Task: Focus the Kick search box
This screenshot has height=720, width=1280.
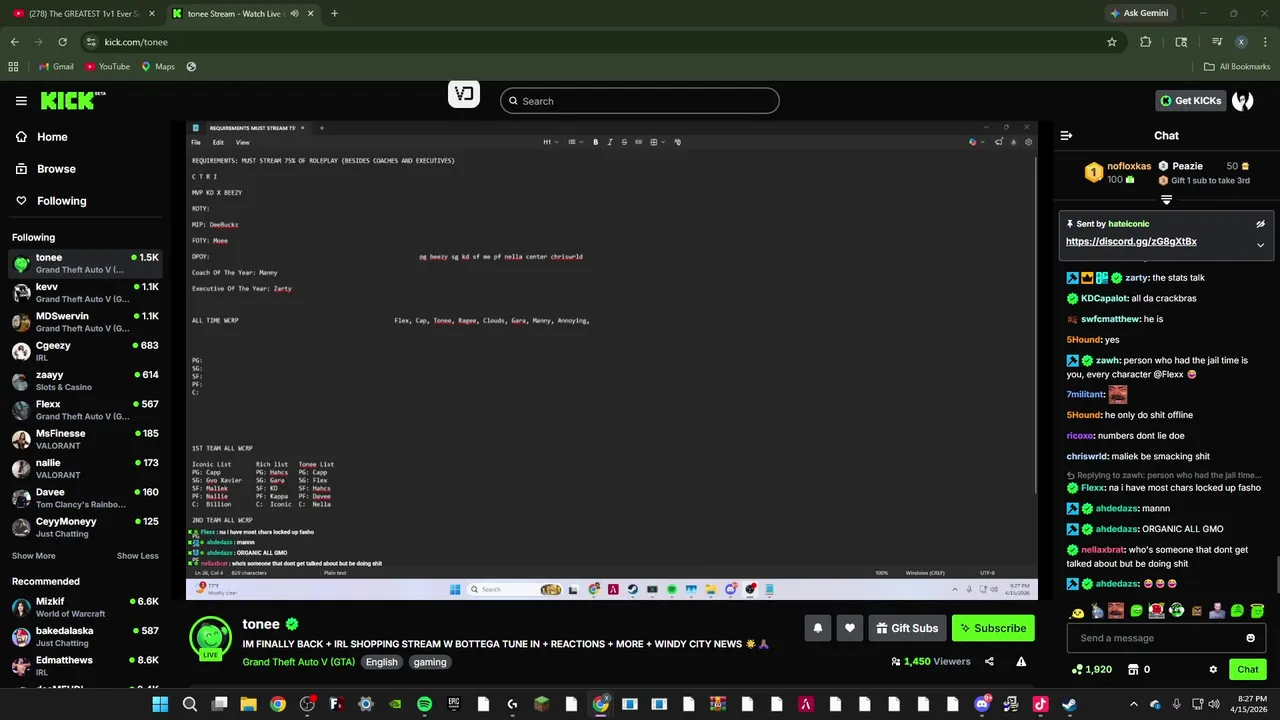Action: pos(640,101)
